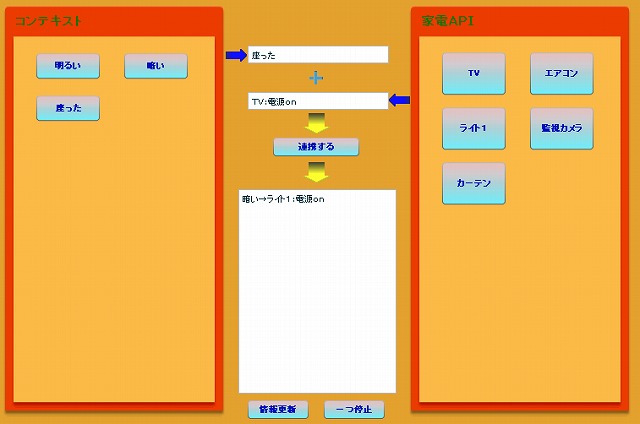Screen dimensions: 640x424
Task: Choose the 明るい context button
Action: (x=68, y=66)
